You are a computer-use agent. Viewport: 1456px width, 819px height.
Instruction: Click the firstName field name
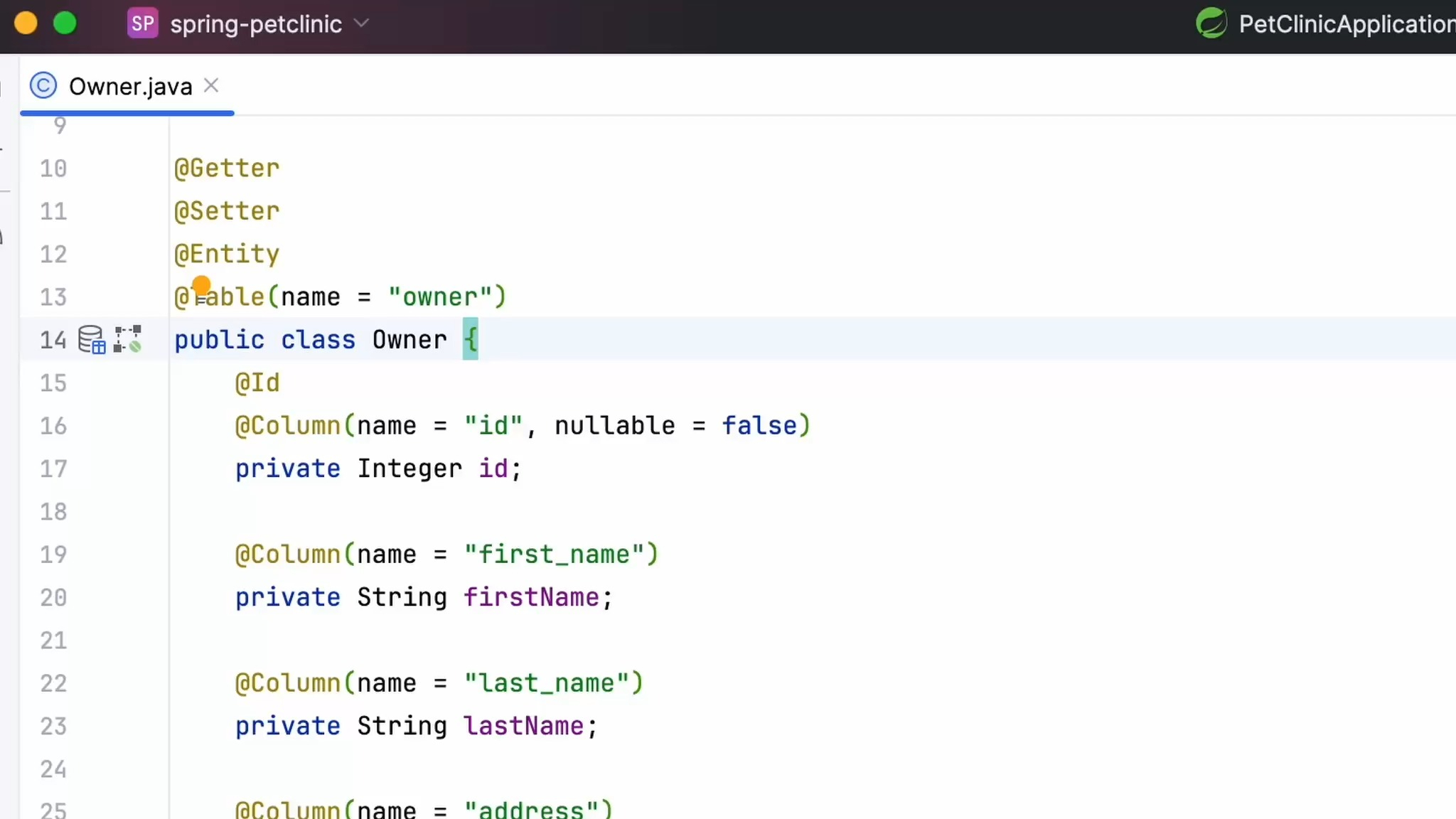tap(532, 597)
